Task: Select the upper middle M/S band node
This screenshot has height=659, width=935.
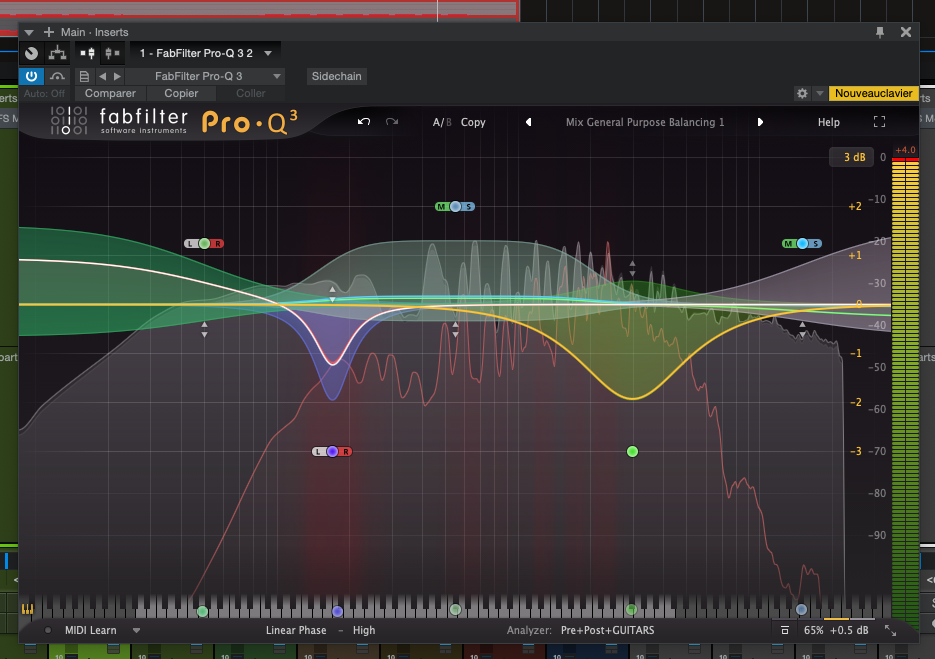Action: [x=456, y=206]
